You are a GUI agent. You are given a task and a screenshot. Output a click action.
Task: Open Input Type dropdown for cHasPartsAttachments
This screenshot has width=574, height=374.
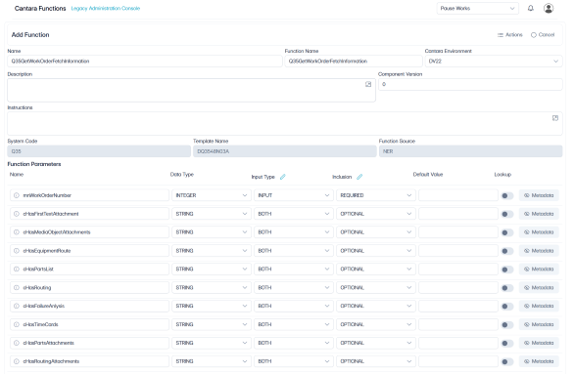click(294, 343)
